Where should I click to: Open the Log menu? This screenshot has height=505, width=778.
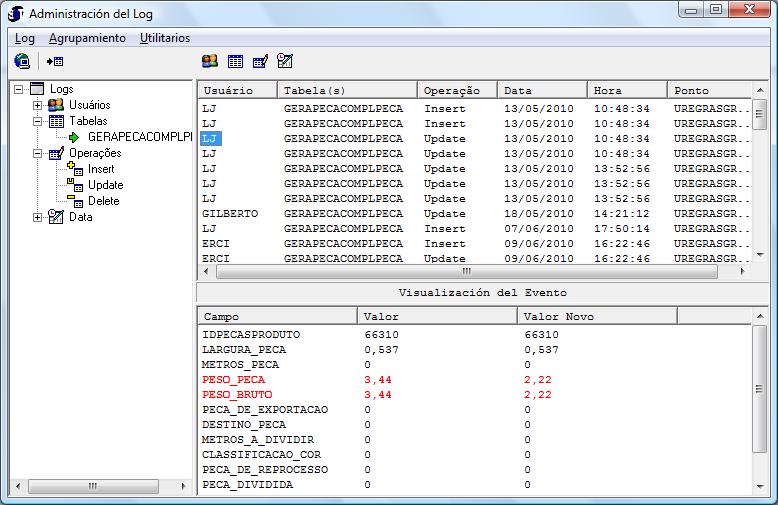(25, 38)
